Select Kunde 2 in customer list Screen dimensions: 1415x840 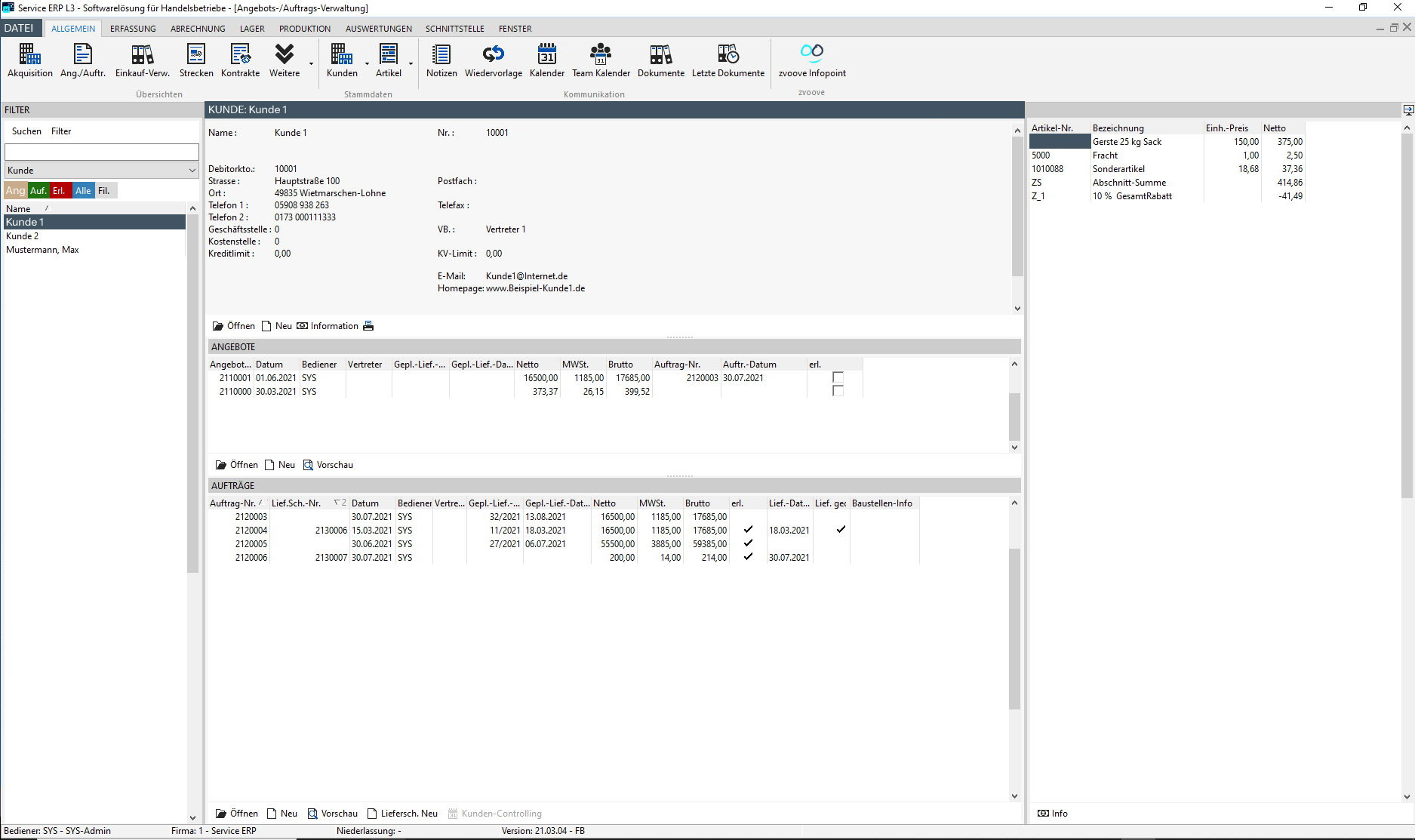pyautogui.click(x=94, y=236)
